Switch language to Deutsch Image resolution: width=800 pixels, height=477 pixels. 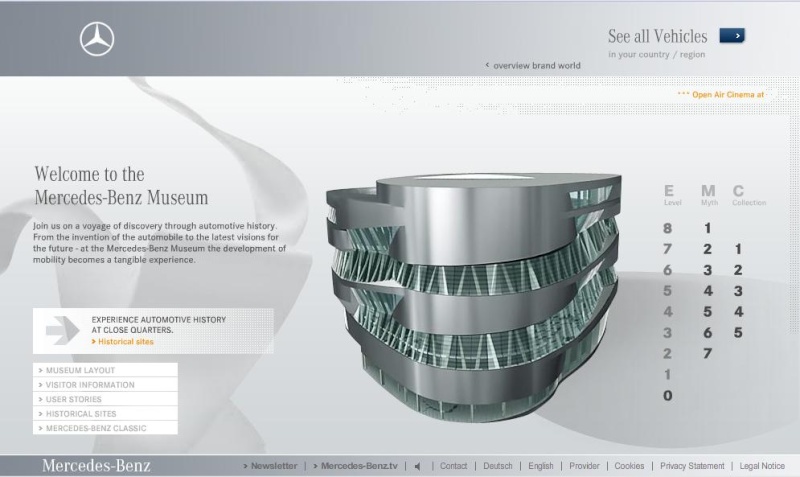click(x=497, y=466)
